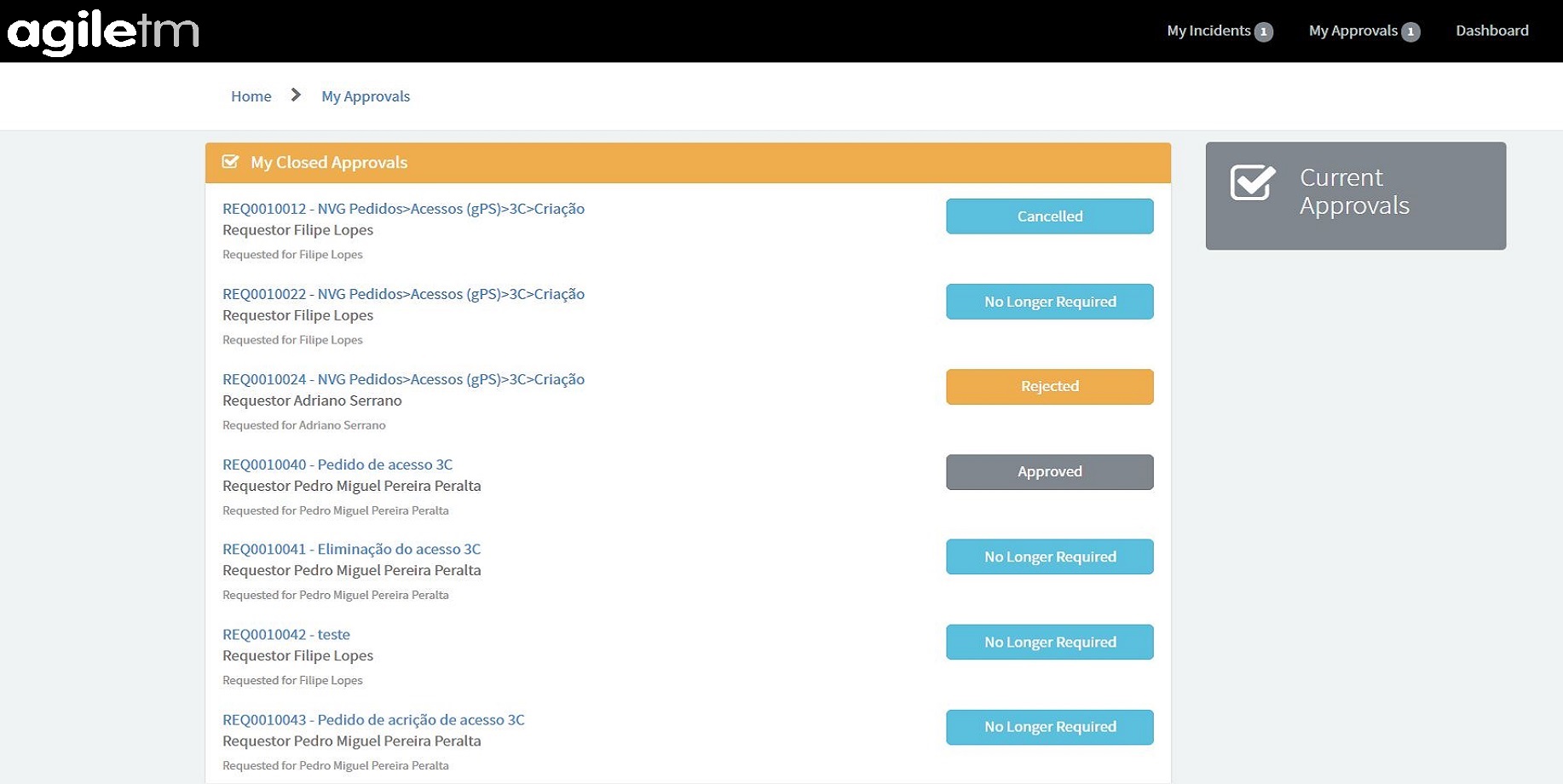Open request REQ0010012 link

[x=403, y=209]
